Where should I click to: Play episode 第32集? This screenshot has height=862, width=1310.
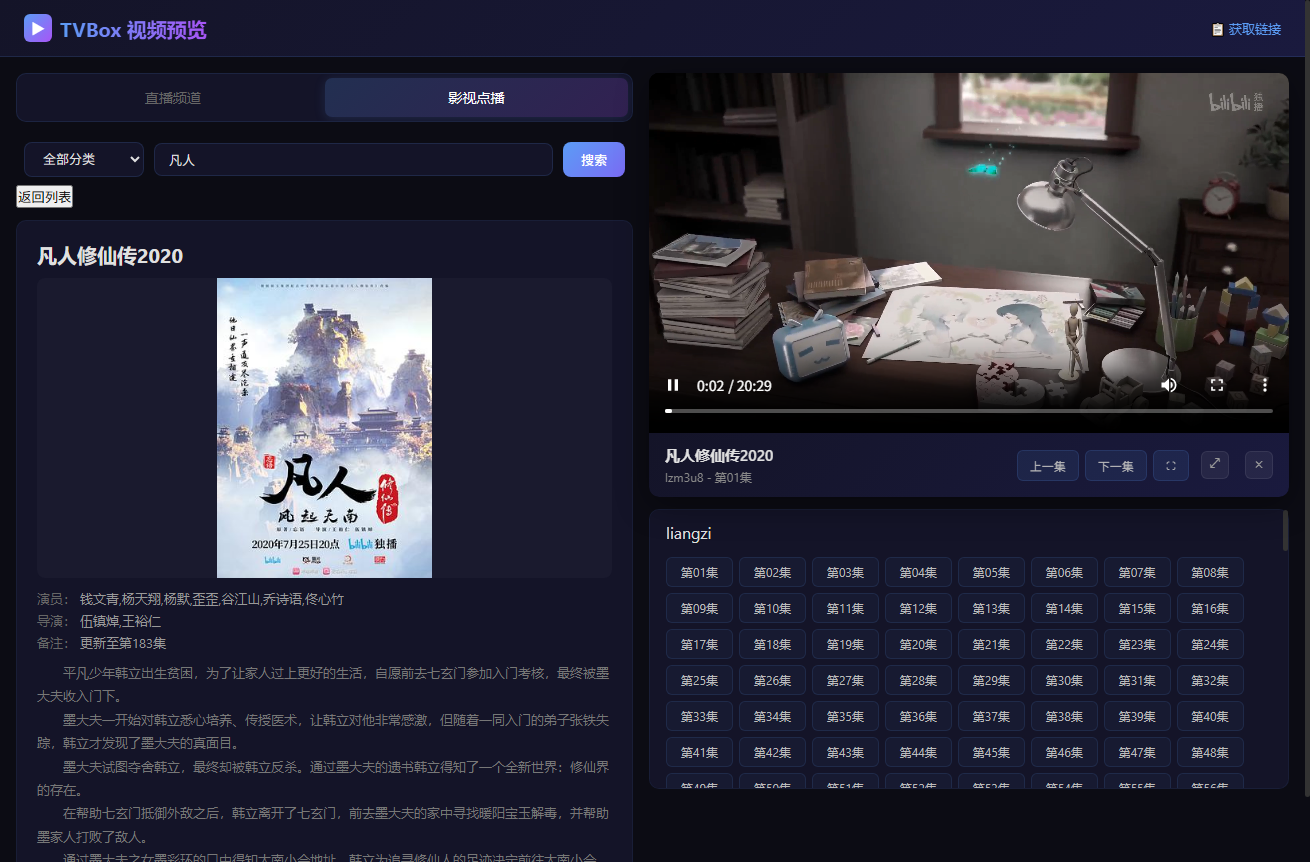click(1211, 681)
